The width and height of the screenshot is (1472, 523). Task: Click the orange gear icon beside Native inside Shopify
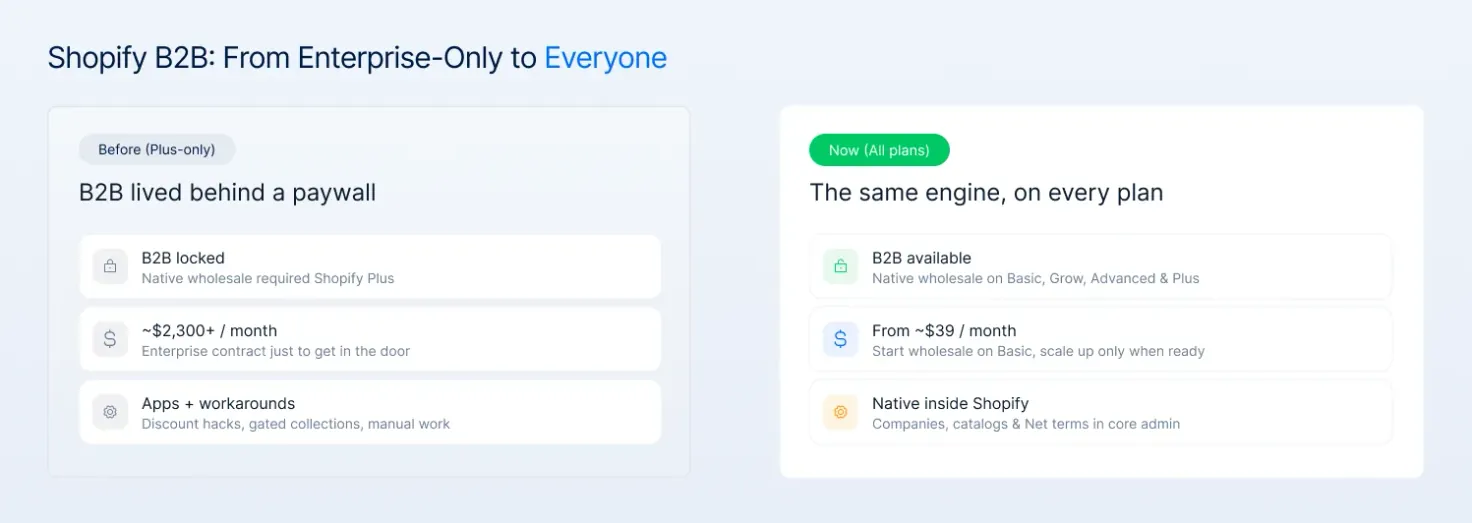(840, 412)
